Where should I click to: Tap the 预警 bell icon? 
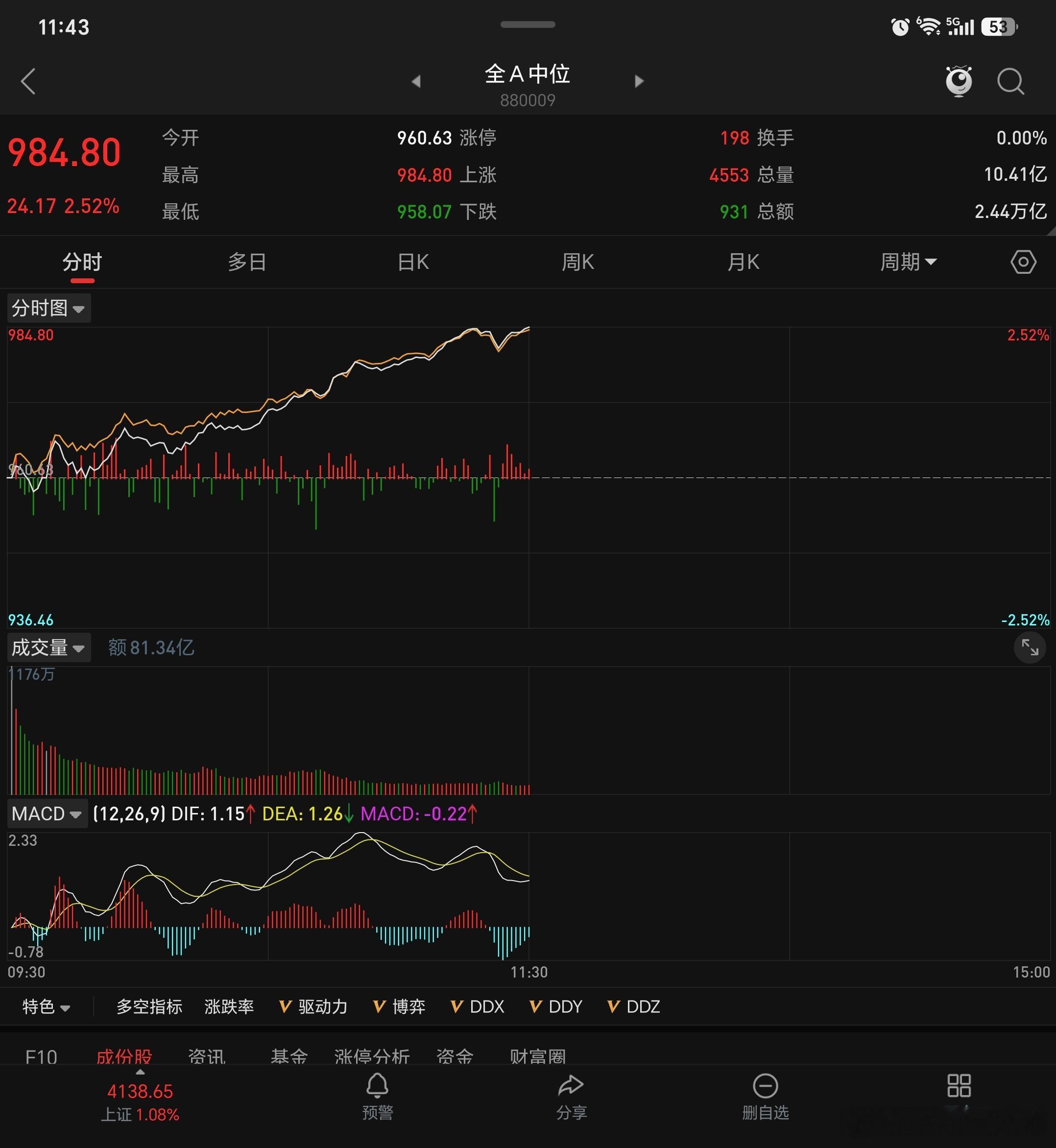(377, 1085)
